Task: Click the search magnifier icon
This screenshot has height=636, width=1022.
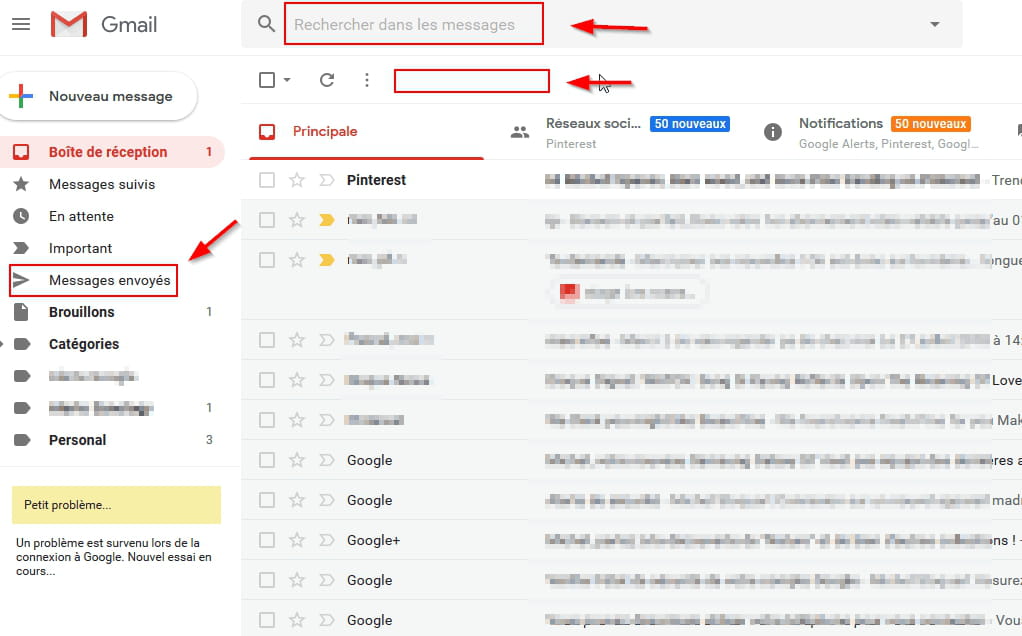Action: point(266,24)
